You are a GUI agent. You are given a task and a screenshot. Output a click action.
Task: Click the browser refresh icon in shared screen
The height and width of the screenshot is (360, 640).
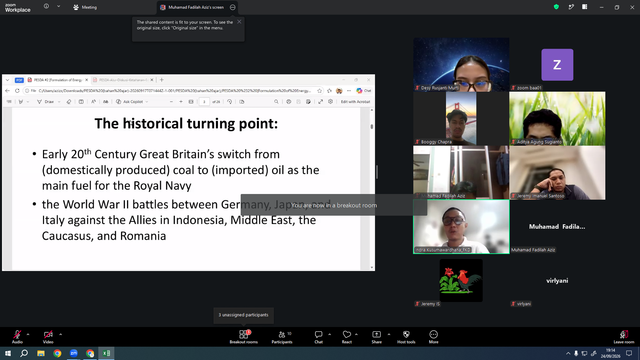coord(17,91)
